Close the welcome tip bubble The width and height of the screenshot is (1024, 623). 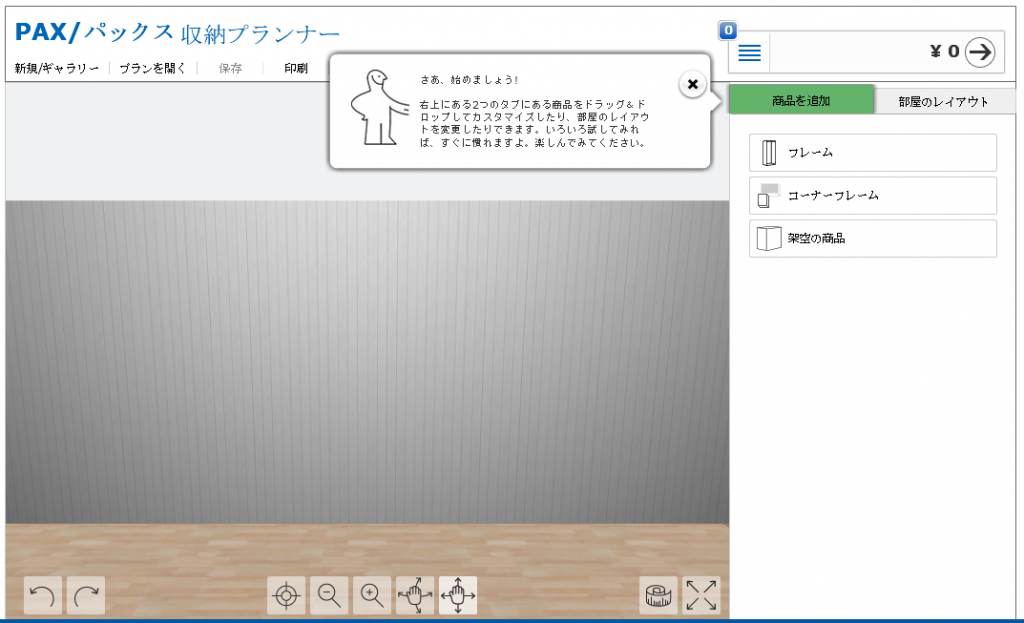click(692, 84)
